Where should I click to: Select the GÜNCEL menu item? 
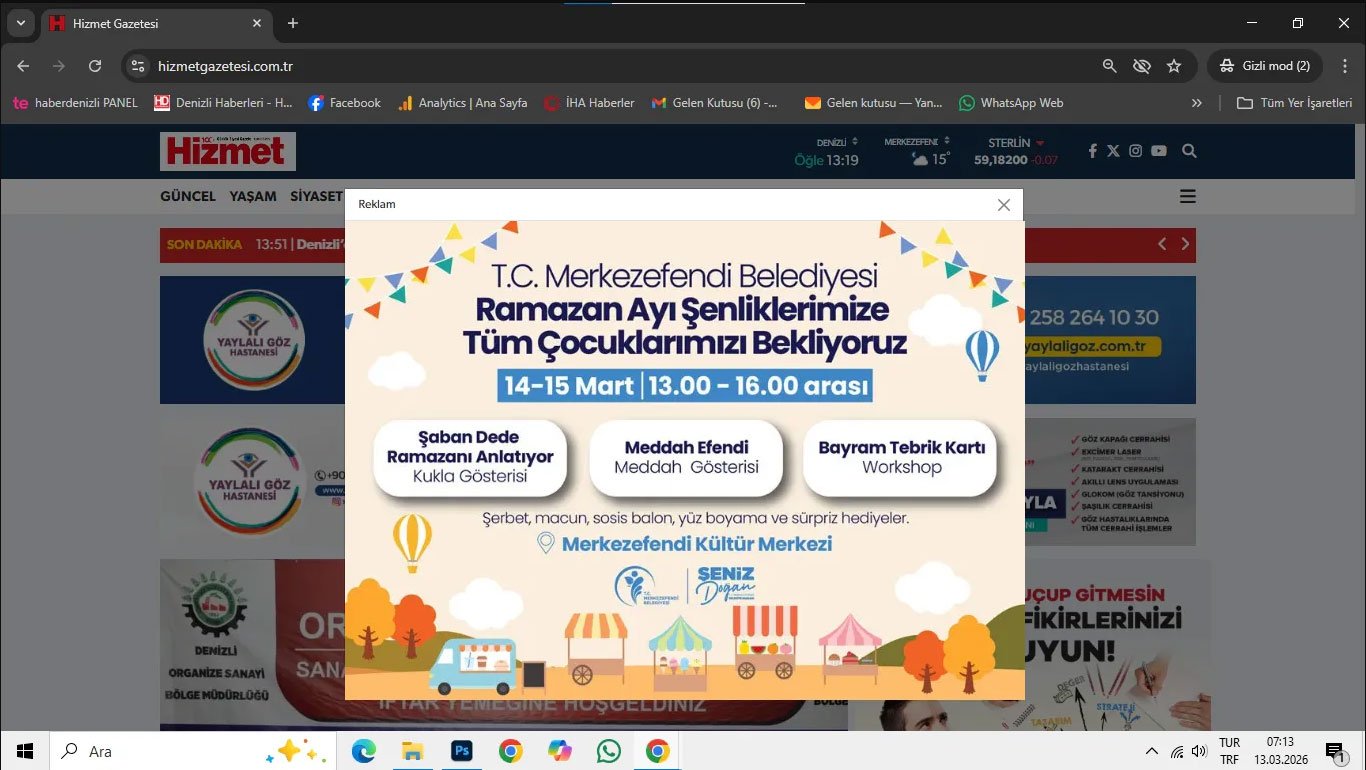187,196
